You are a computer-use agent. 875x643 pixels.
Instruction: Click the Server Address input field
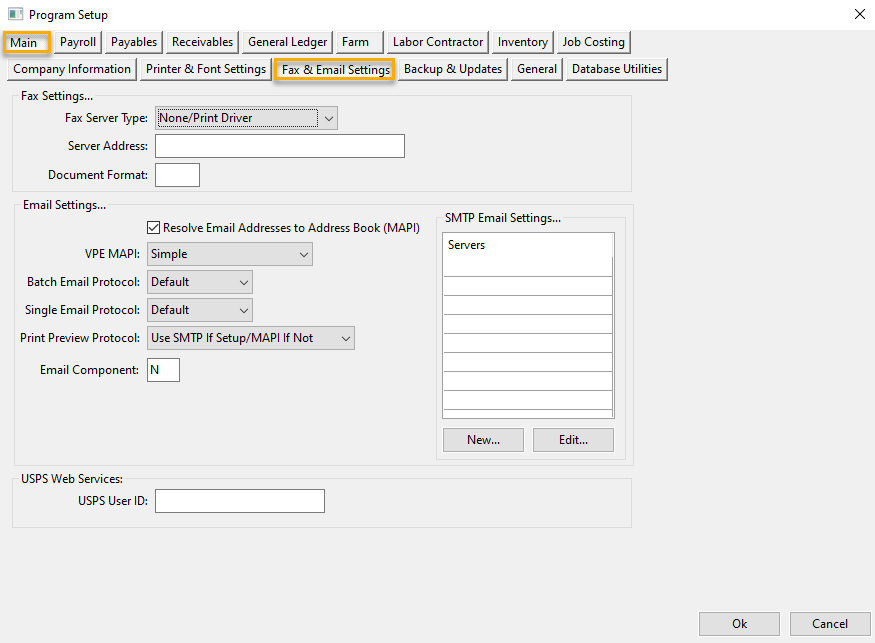click(280, 146)
